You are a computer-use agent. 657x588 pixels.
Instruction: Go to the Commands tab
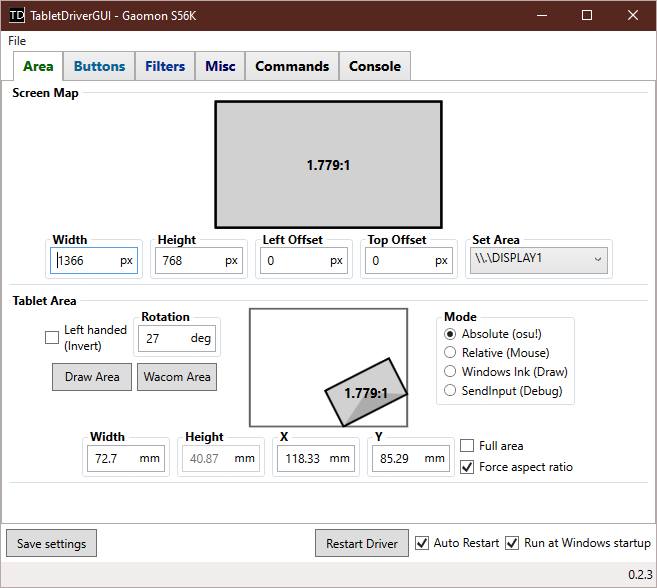coord(292,66)
